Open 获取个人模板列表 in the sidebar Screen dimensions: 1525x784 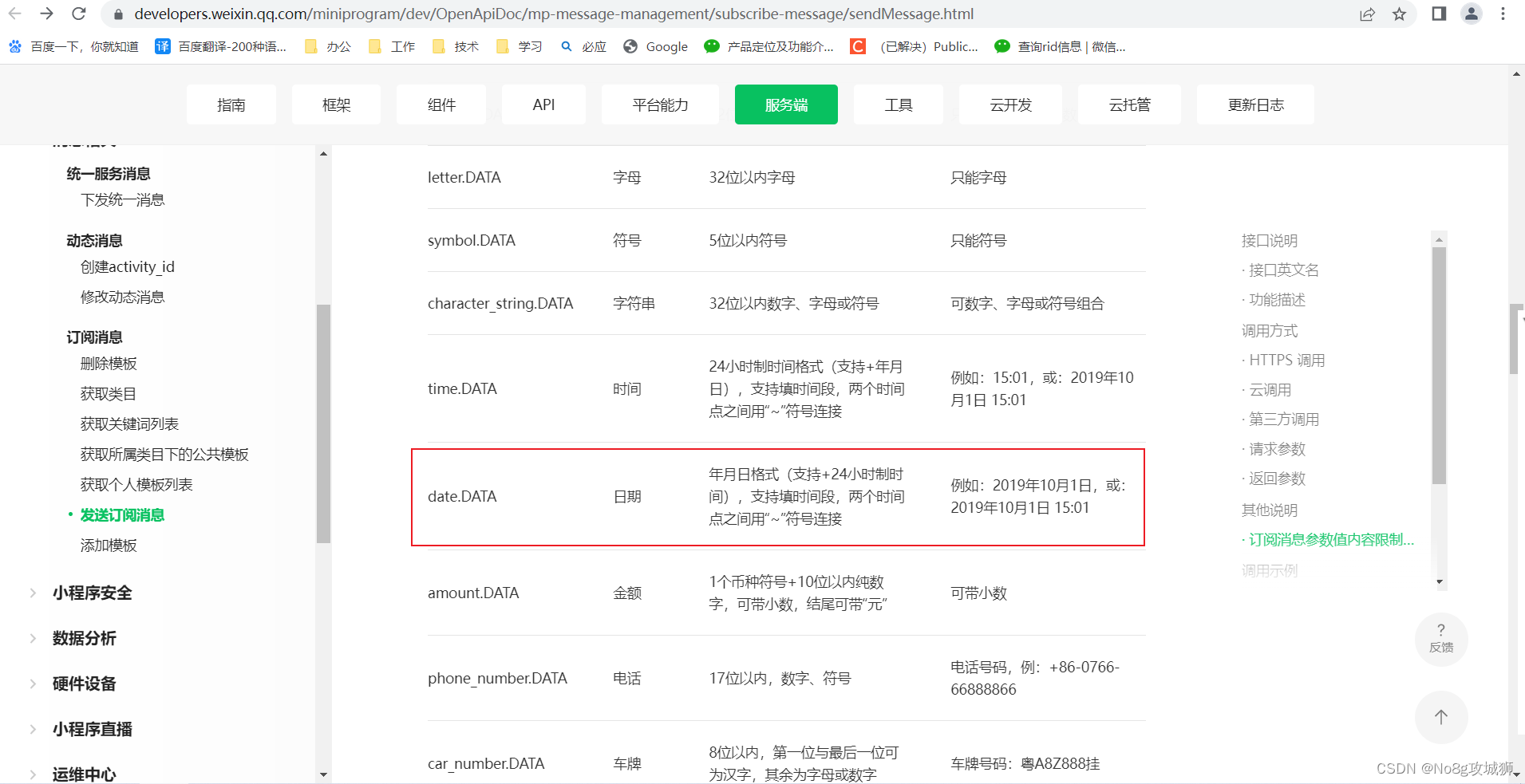pyautogui.click(x=136, y=485)
